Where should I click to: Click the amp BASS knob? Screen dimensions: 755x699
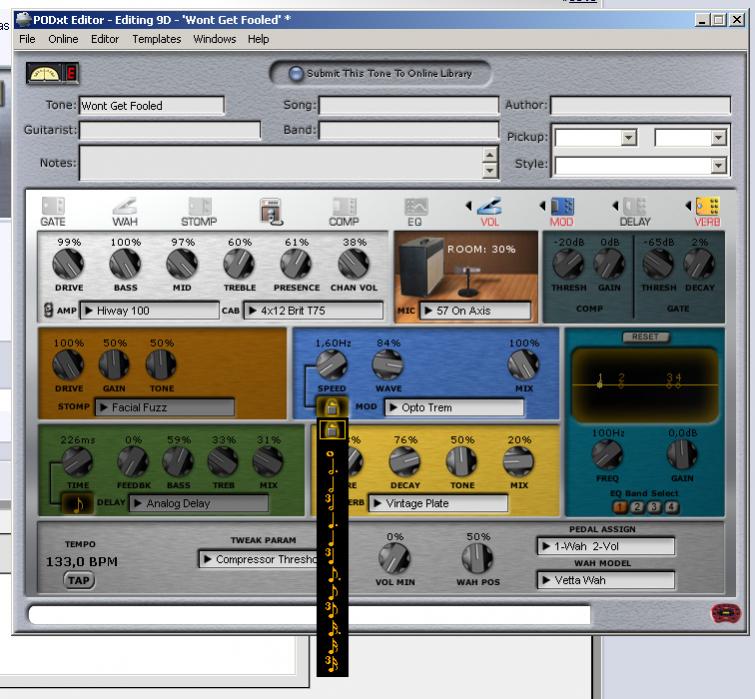[x=125, y=264]
